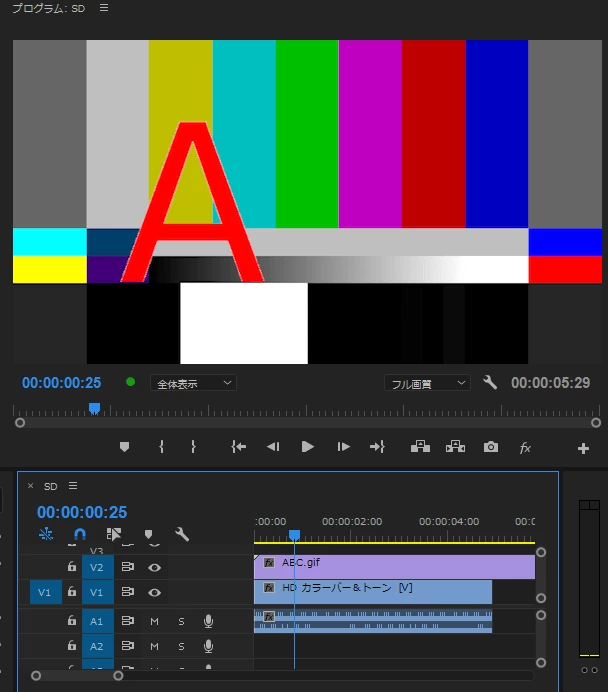The height and width of the screenshot is (692, 608).
Task: Target the V1 track header
Action: coord(97,592)
